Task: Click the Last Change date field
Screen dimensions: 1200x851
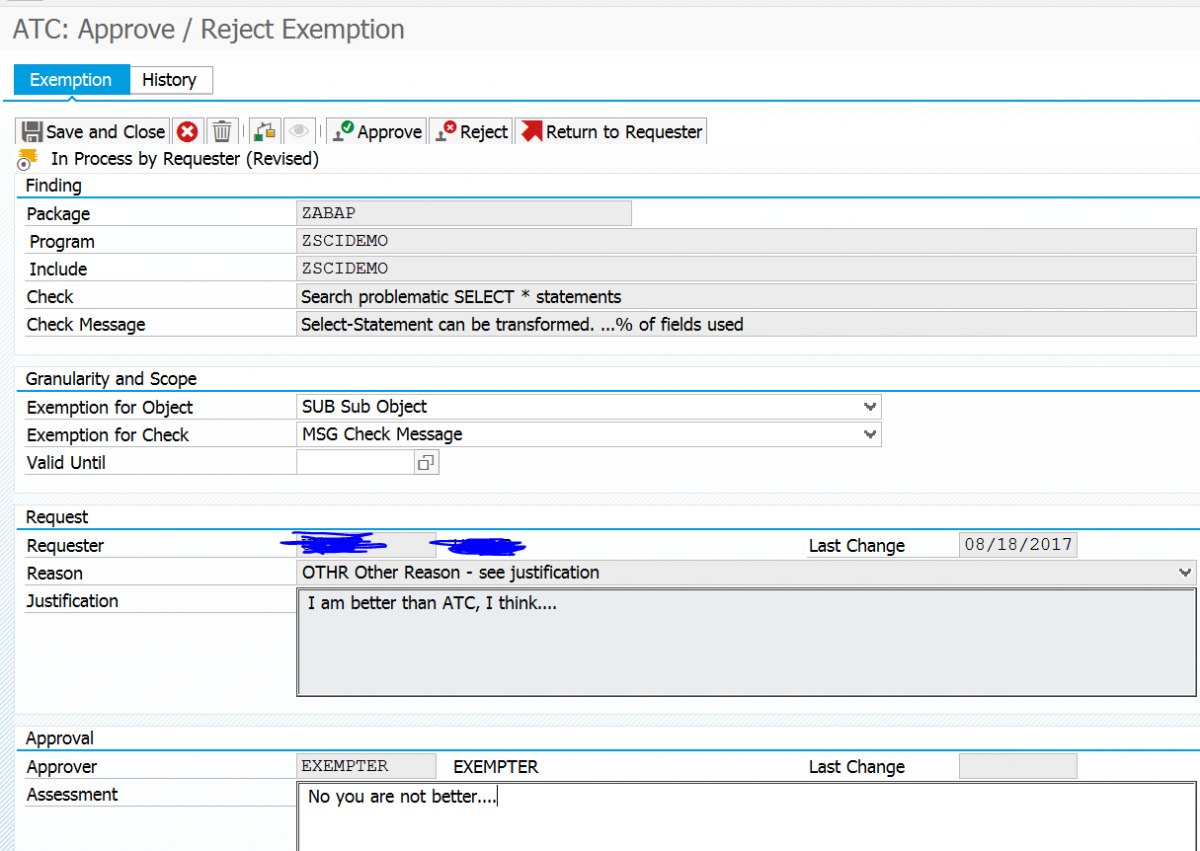Action: tap(1017, 544)
